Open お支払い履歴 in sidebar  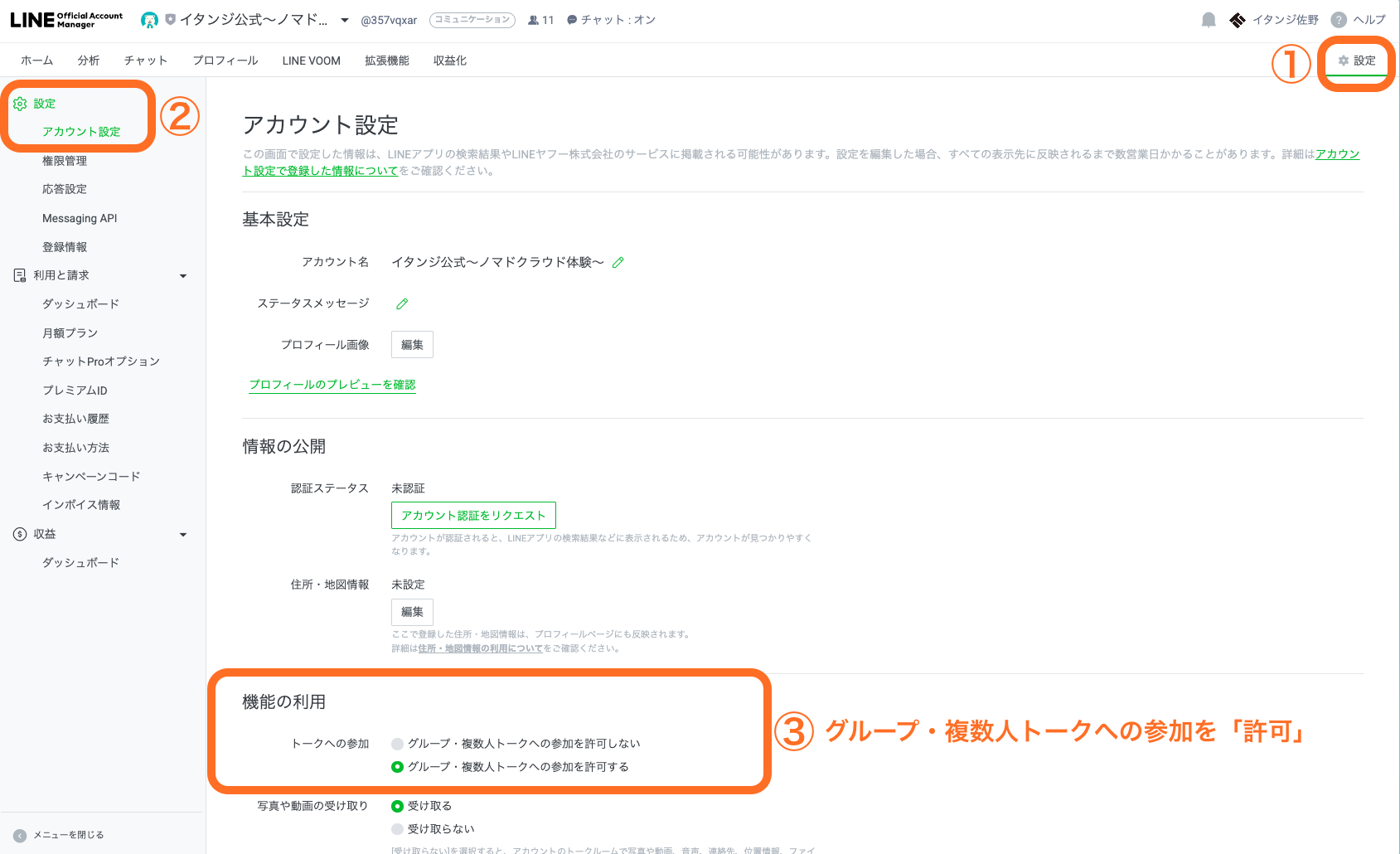[x=75, y=419]
